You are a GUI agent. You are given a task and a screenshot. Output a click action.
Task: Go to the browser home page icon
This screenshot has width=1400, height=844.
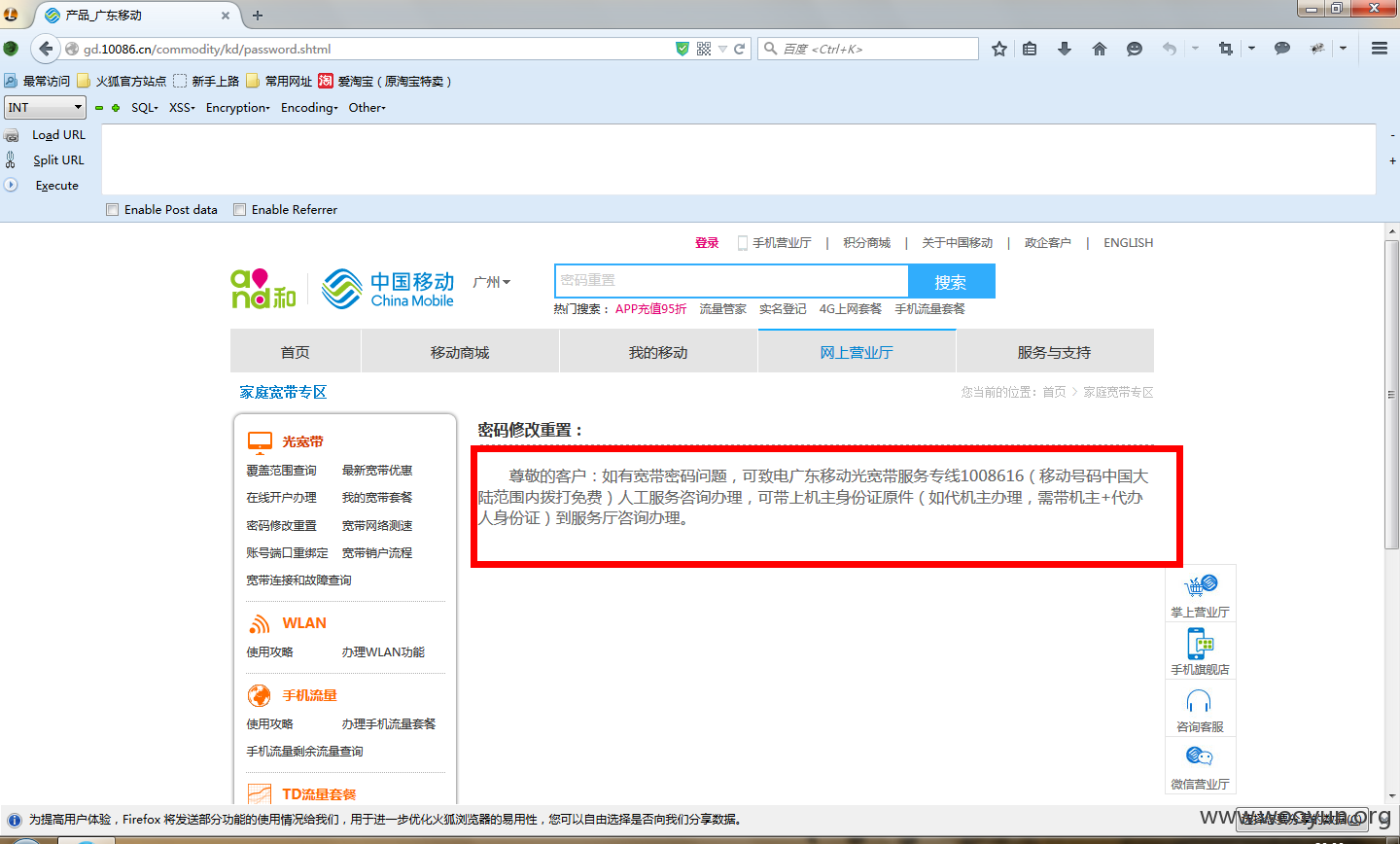click(1100, 49)
